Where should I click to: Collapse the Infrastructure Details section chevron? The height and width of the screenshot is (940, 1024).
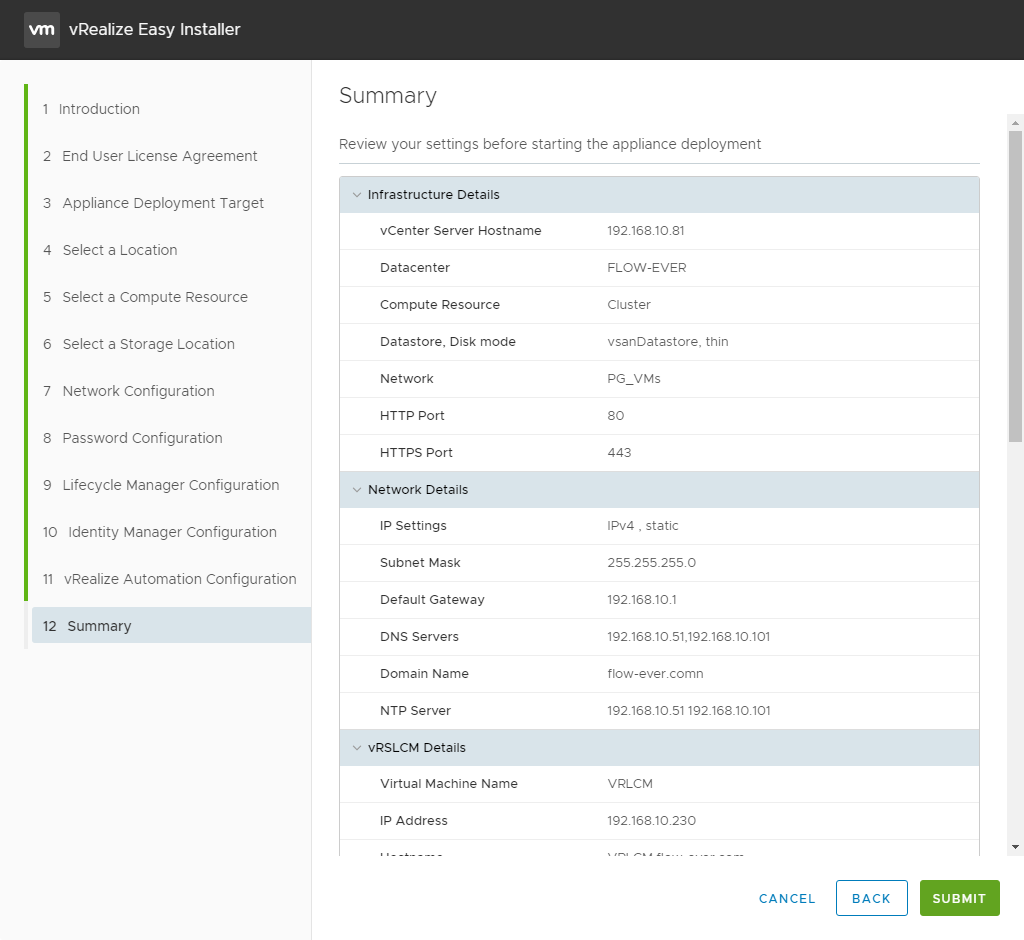click(x=357, y=195)
